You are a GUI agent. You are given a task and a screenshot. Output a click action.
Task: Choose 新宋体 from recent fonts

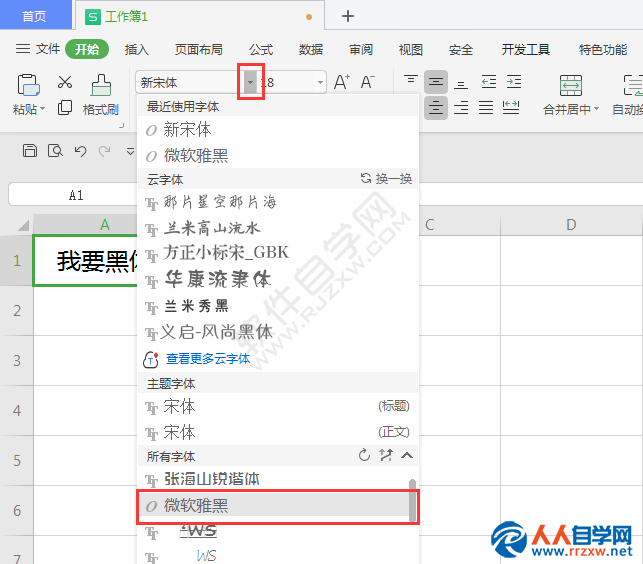278,130
